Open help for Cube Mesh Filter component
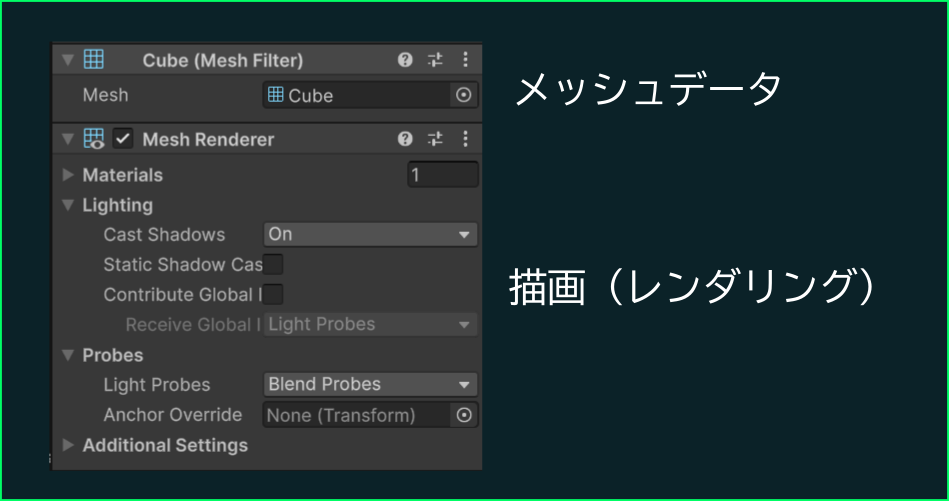Image resolution: width=949 pixels, height=501 pixels. [x=405, y=59]
